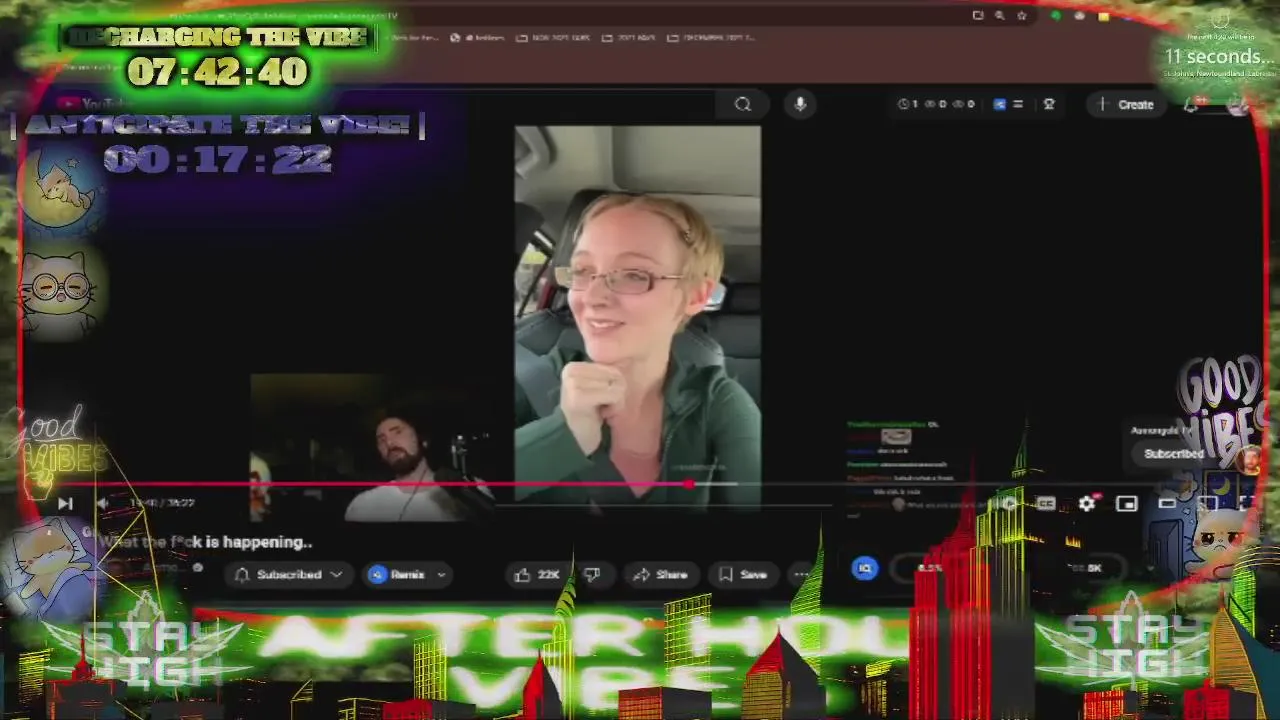Click the clock stat counter in header
Image resolution: width=1280 pixels, height=720 pixels.
[908, 104]
